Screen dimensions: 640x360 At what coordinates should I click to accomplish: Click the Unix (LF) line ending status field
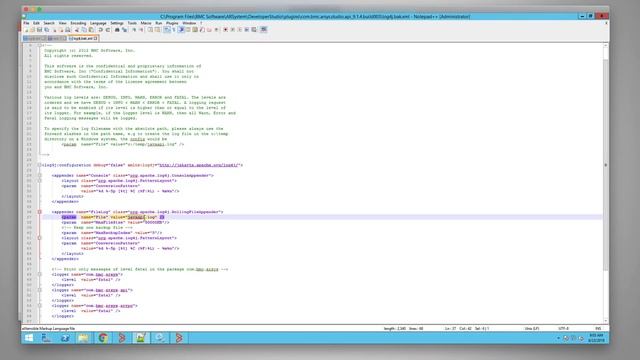click(x=531, y=328)
